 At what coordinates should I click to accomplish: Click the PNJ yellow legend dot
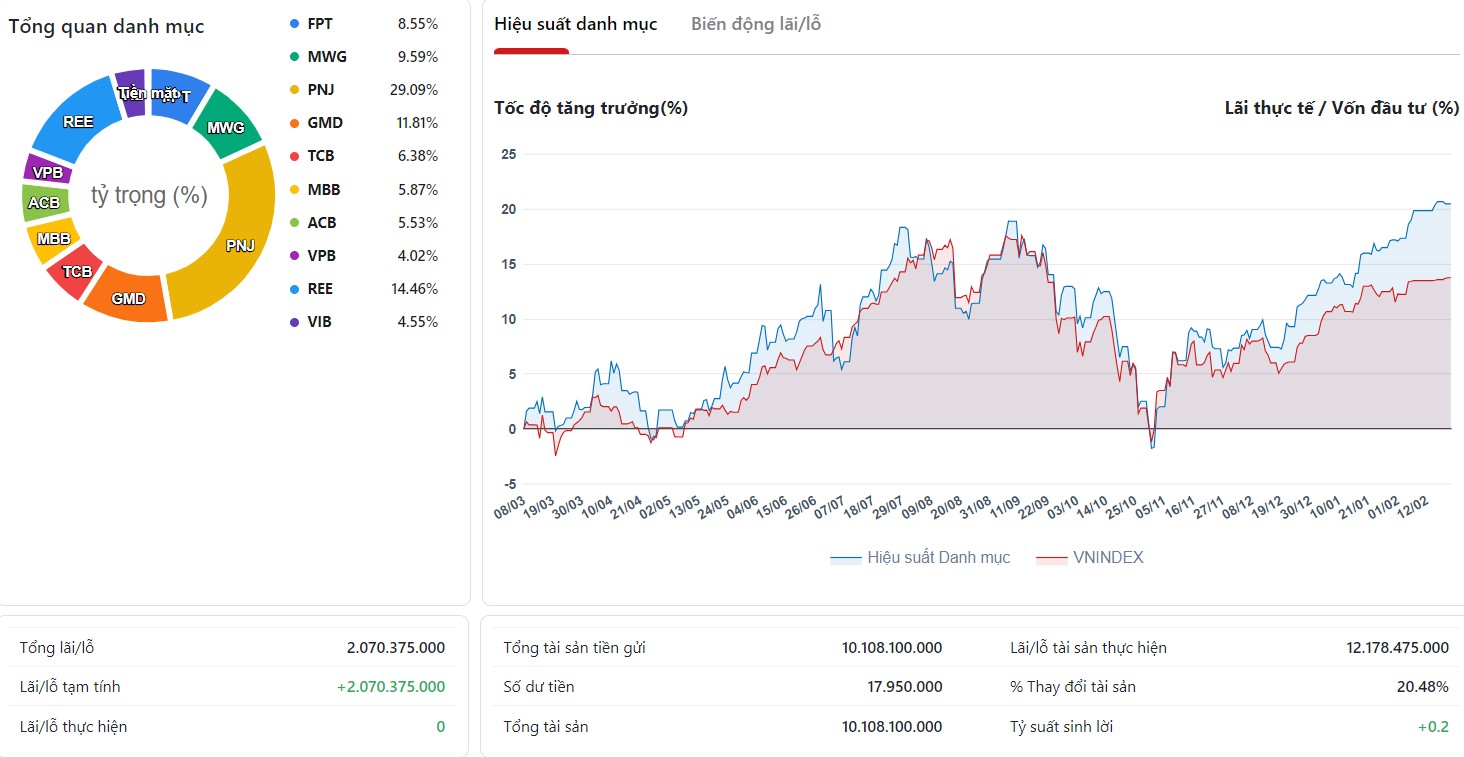point(294,90)
